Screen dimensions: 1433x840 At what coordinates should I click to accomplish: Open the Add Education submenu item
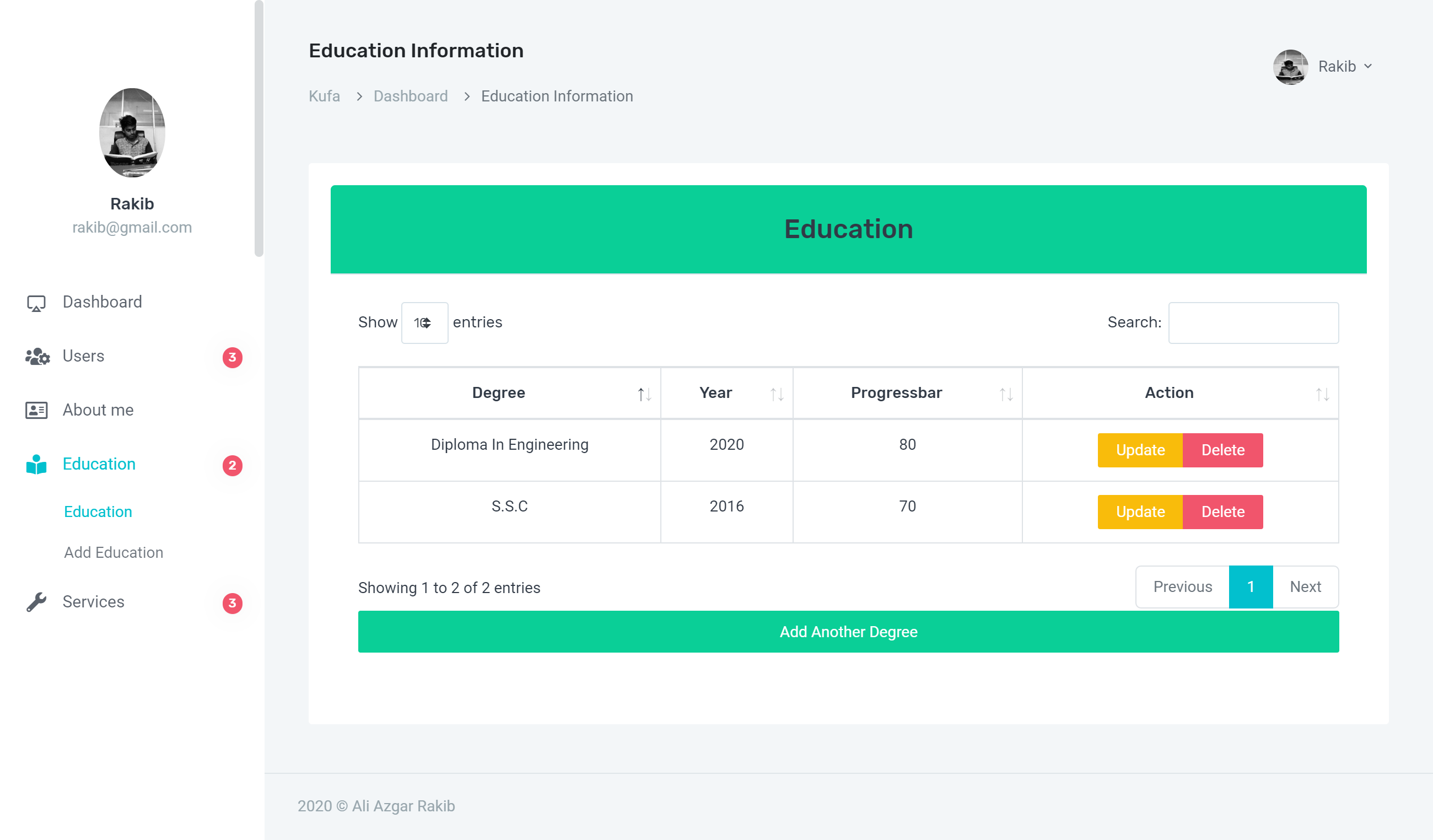tap(113, 552)
